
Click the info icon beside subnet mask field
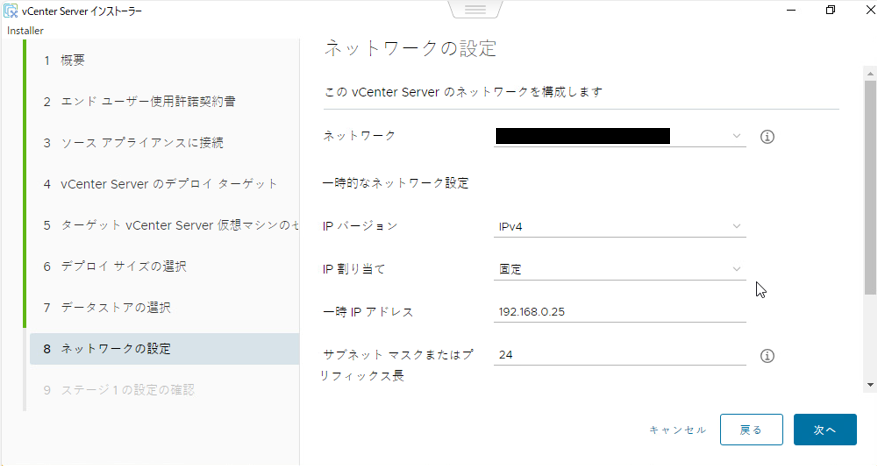click(768, 355)
